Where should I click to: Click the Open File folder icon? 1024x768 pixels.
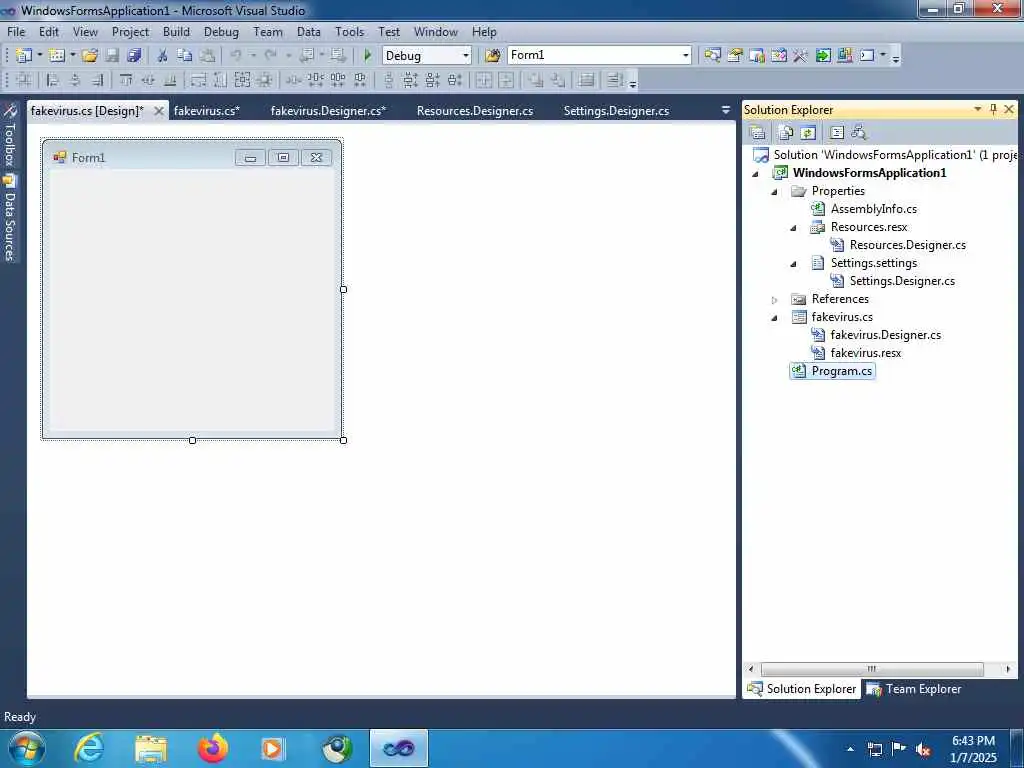[90, 56]
